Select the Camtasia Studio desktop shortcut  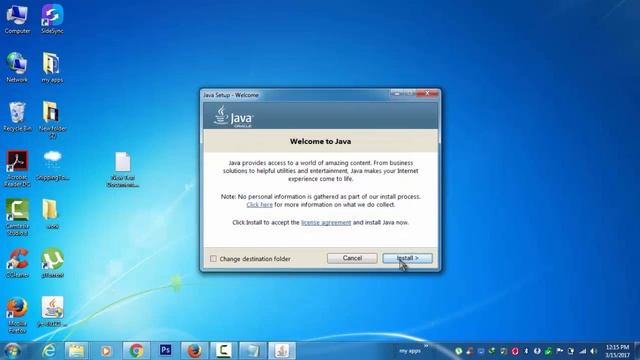coord(17,217)
